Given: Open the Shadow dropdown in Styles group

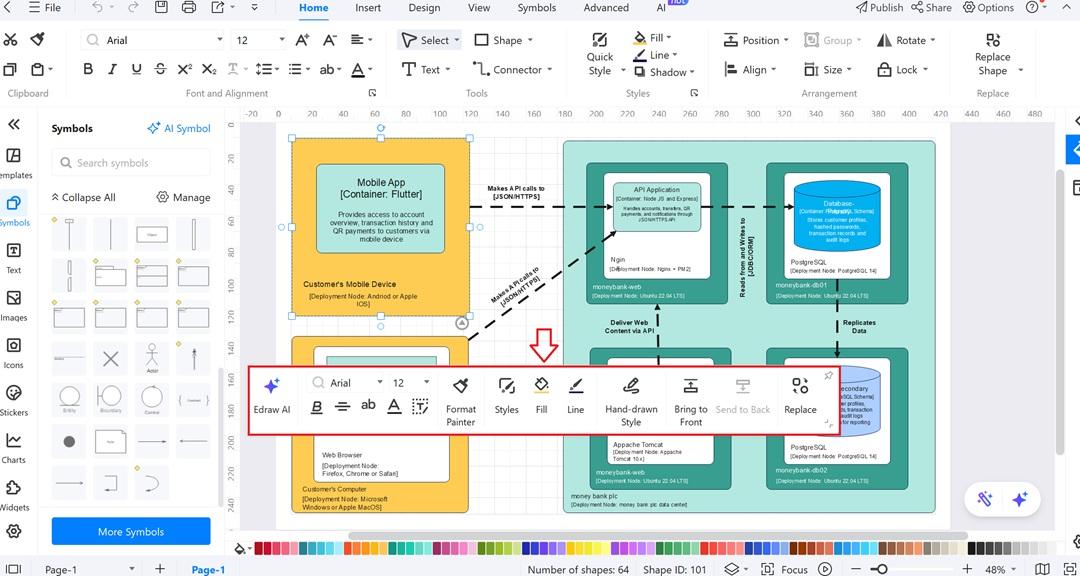Looking at the screenshot, I should pos(666,72).
